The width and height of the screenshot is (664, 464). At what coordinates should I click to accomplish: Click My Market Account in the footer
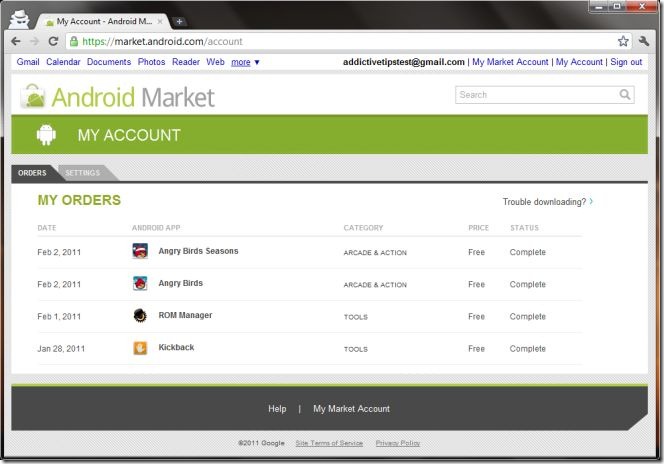[x=351, y=409]
